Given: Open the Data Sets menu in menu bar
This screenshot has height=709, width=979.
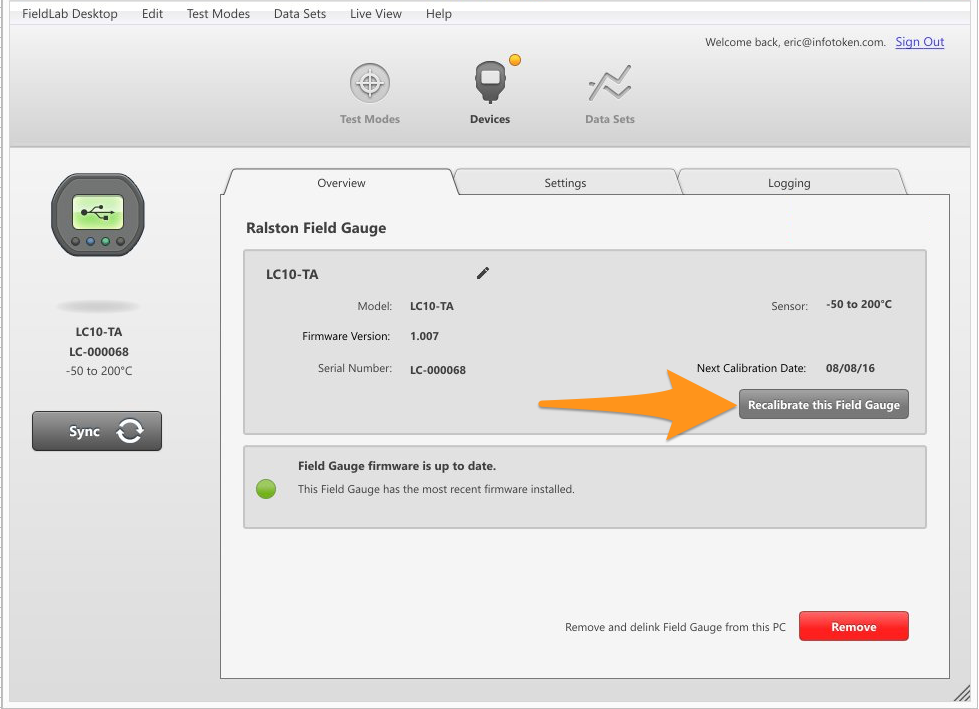Looking at the screenshot, I should [300, 14].
